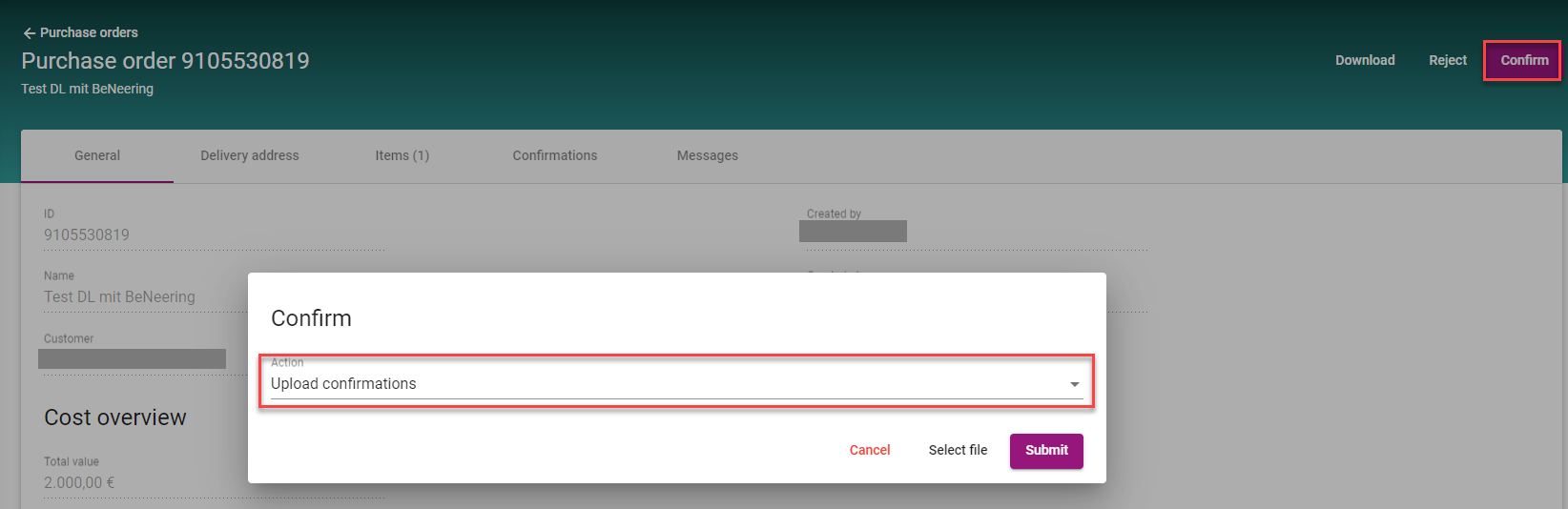The height and width of the screenshot is (509, 1568).
Task: Download the purchase order
Action: 1364,60
